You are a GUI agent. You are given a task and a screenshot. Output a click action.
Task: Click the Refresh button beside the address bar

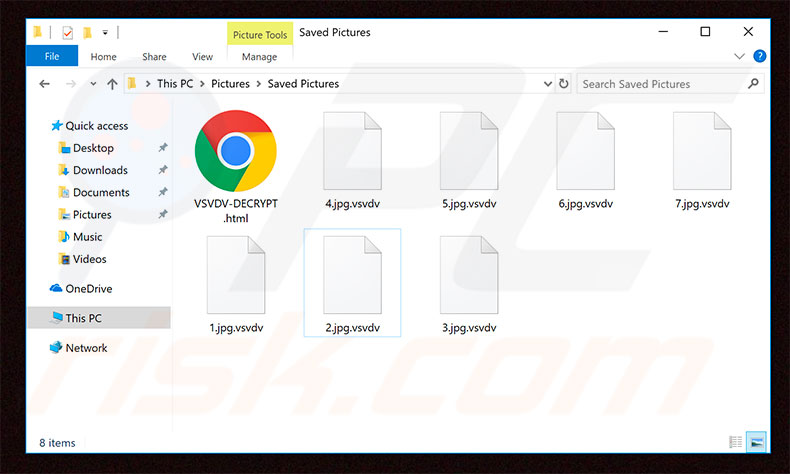pos(564,84)
